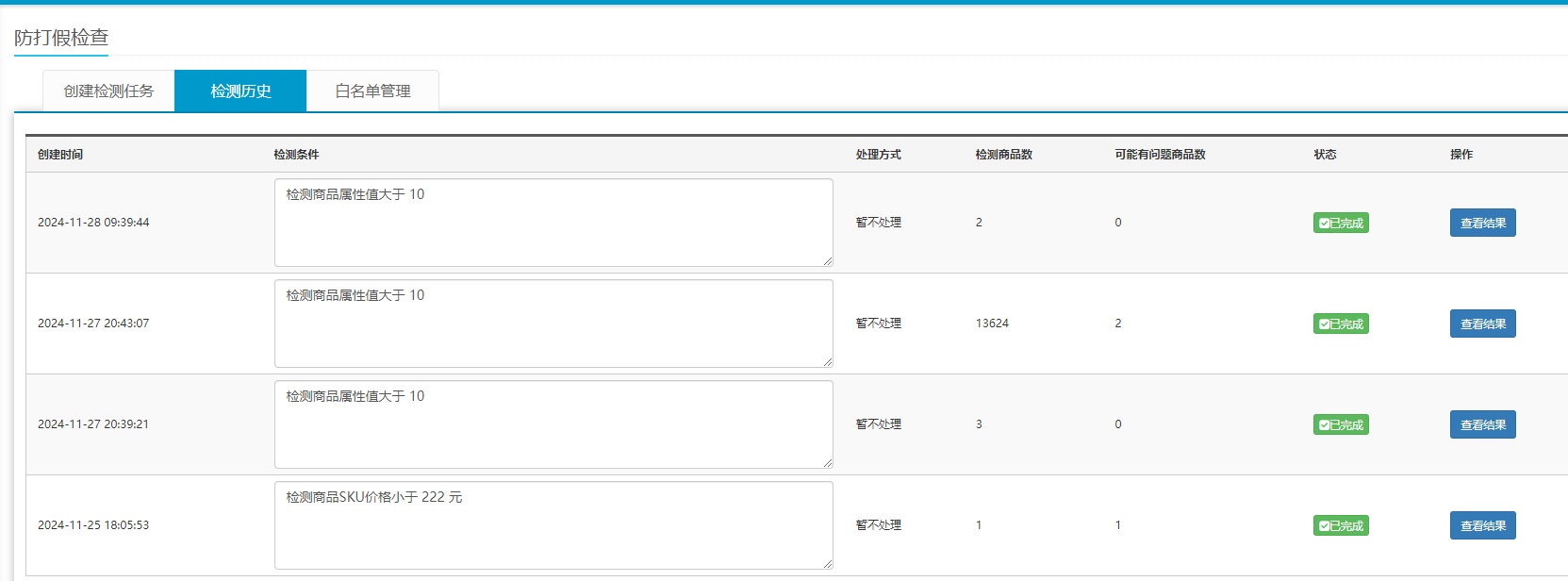Select the 已完成 badge on the 20:39:21 row
Image resolution: width=1568 pixels, height=581 pixels.
1340,424
